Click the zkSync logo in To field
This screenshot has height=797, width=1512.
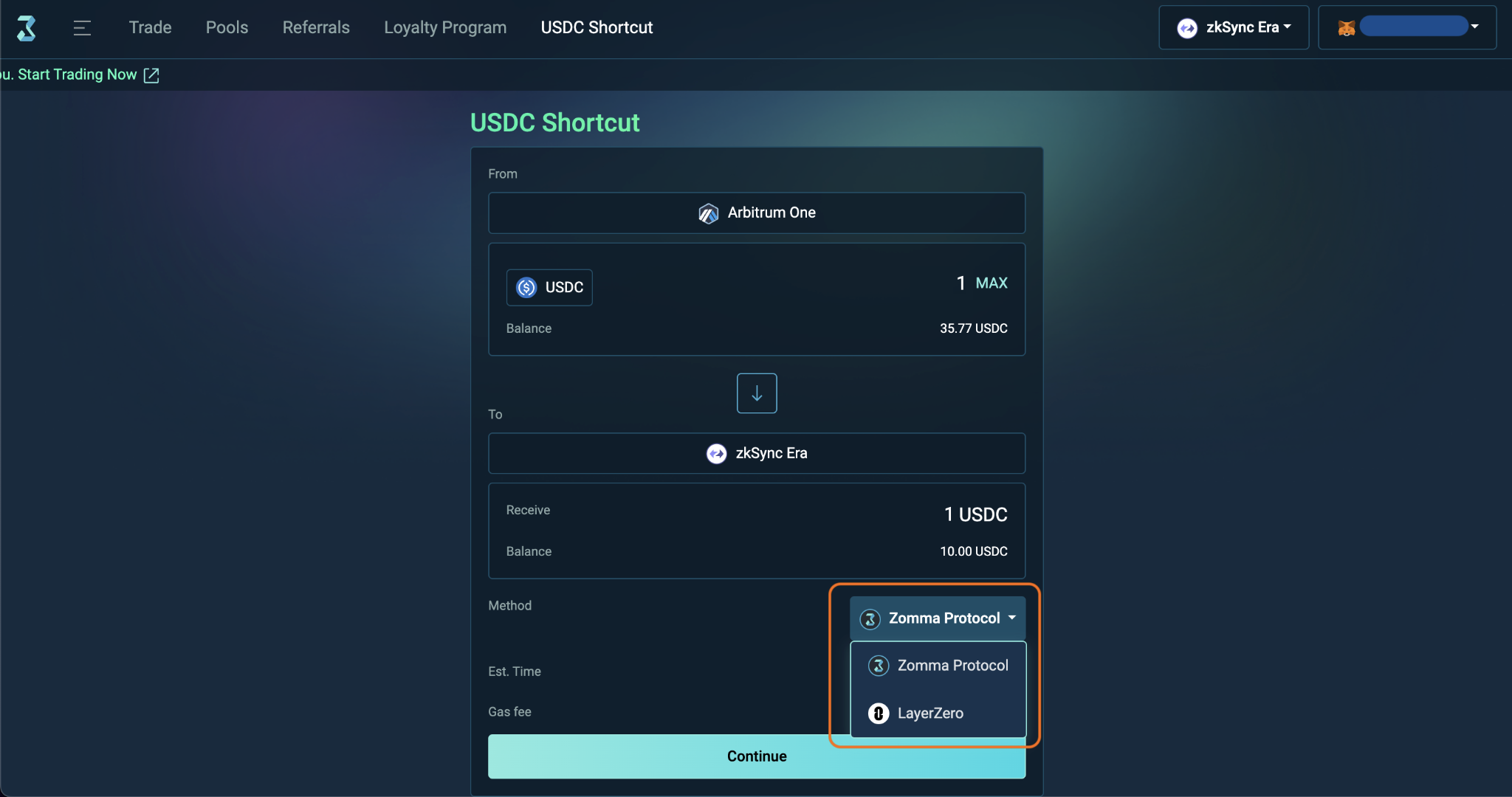tap(716, 453)
